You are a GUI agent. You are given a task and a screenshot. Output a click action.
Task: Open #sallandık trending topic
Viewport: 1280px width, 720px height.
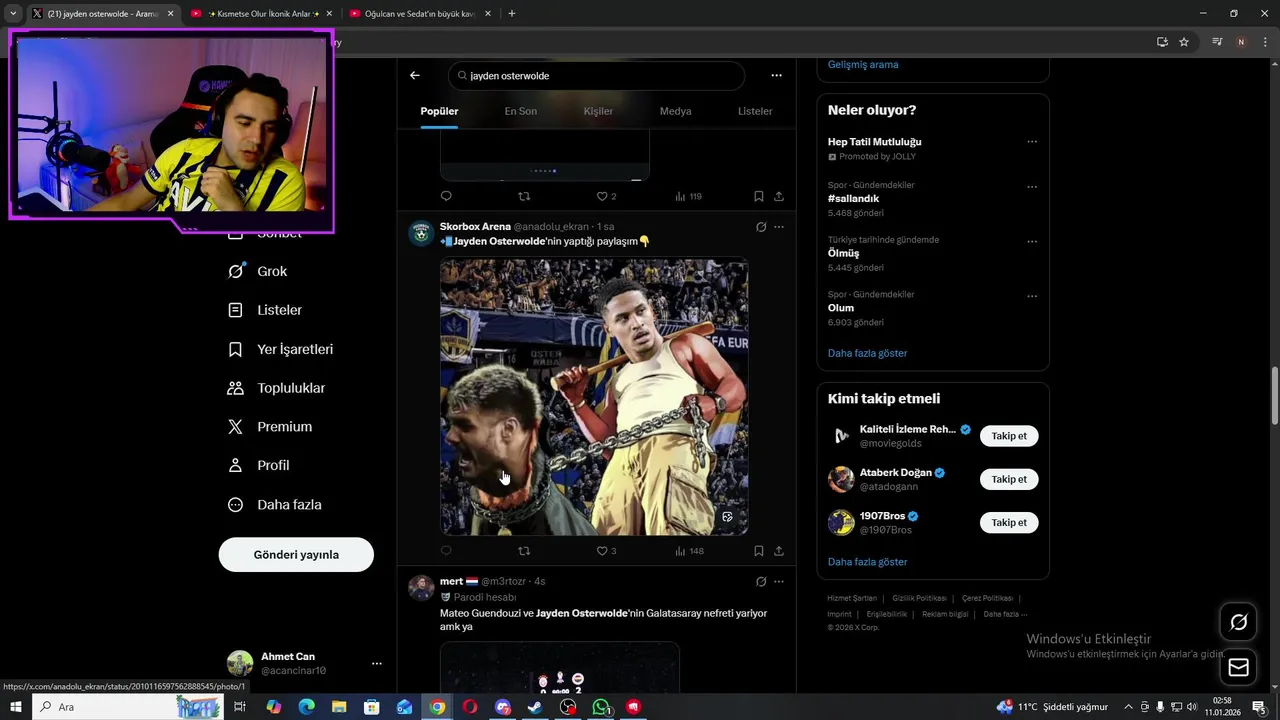(x=853, y=199)
